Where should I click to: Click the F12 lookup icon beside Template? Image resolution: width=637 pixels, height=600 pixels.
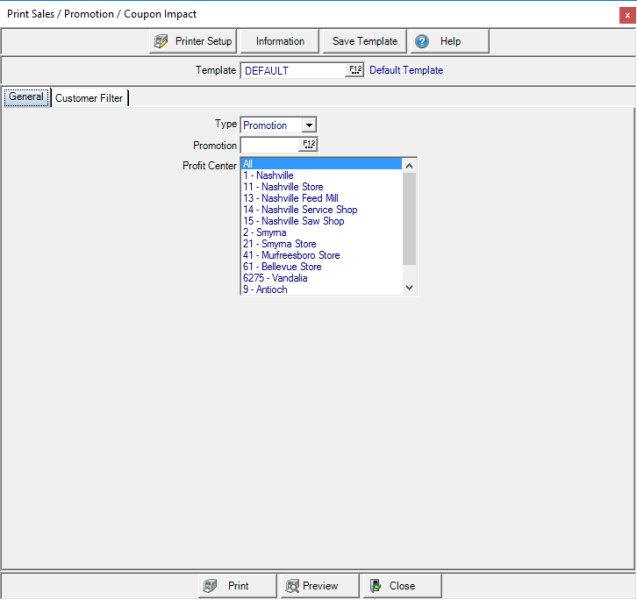[355, 70]
